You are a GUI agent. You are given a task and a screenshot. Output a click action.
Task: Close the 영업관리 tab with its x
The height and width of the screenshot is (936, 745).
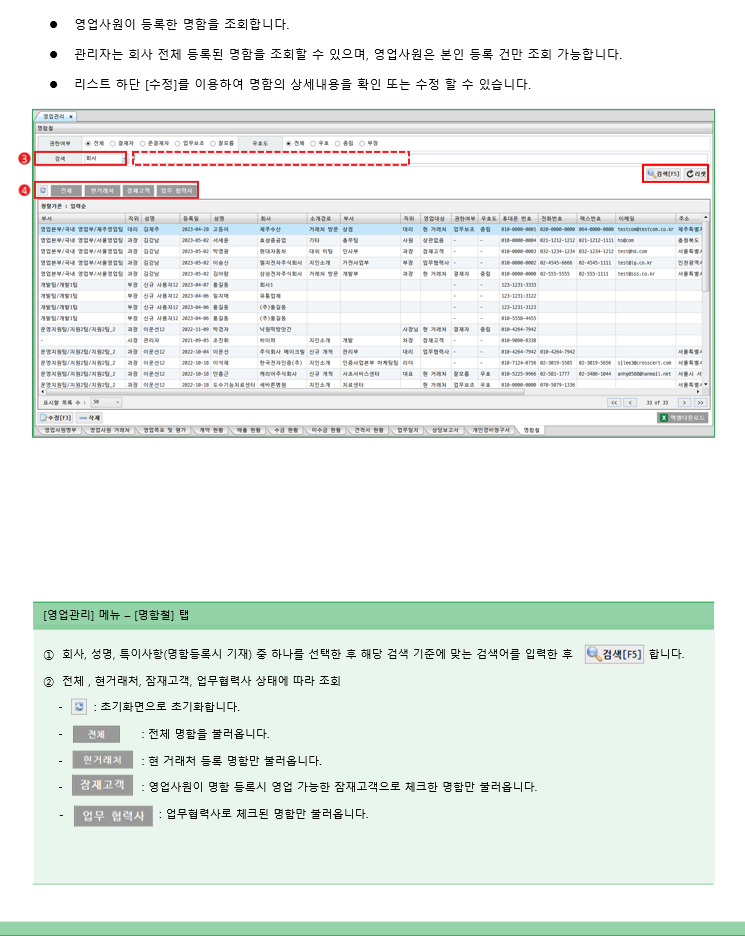tap(70, 116)
